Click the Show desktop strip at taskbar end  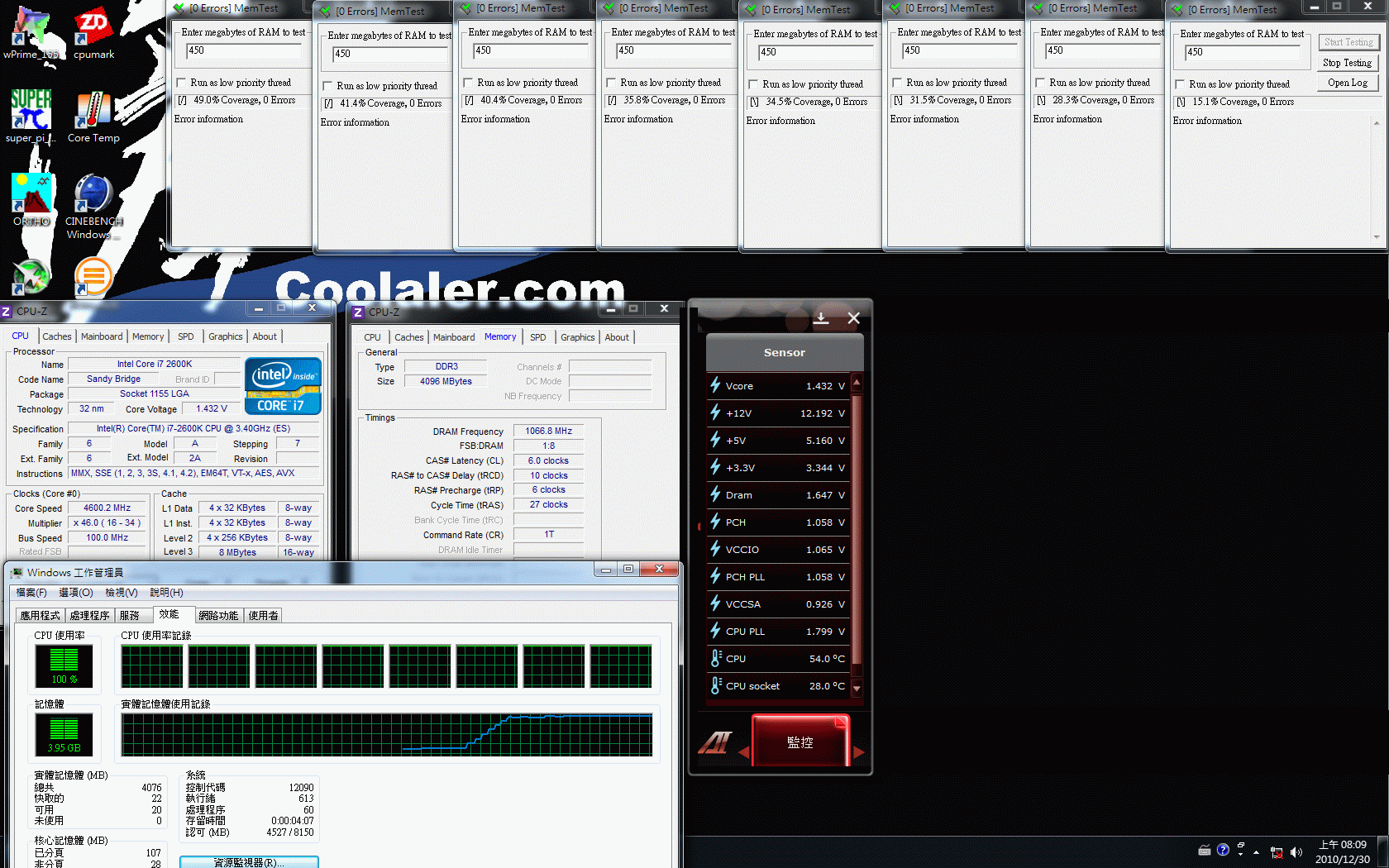coord(1383,852)
